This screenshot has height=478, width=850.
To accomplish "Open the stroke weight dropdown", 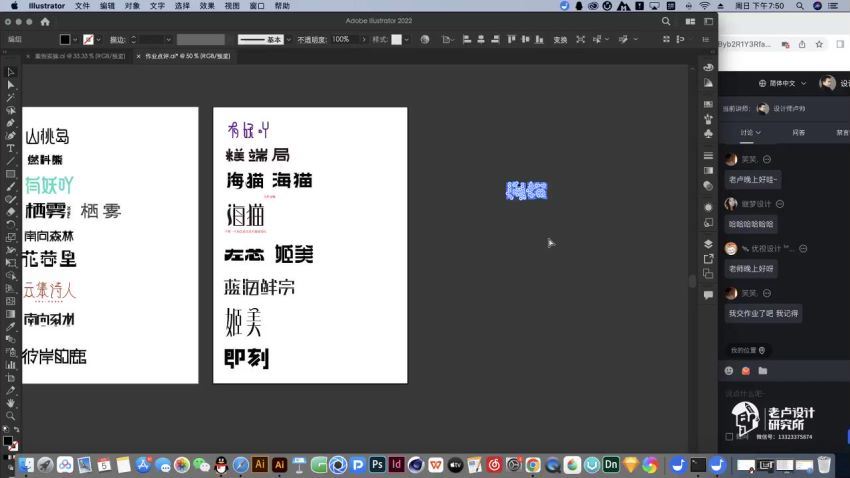I will tap(169, 40).
